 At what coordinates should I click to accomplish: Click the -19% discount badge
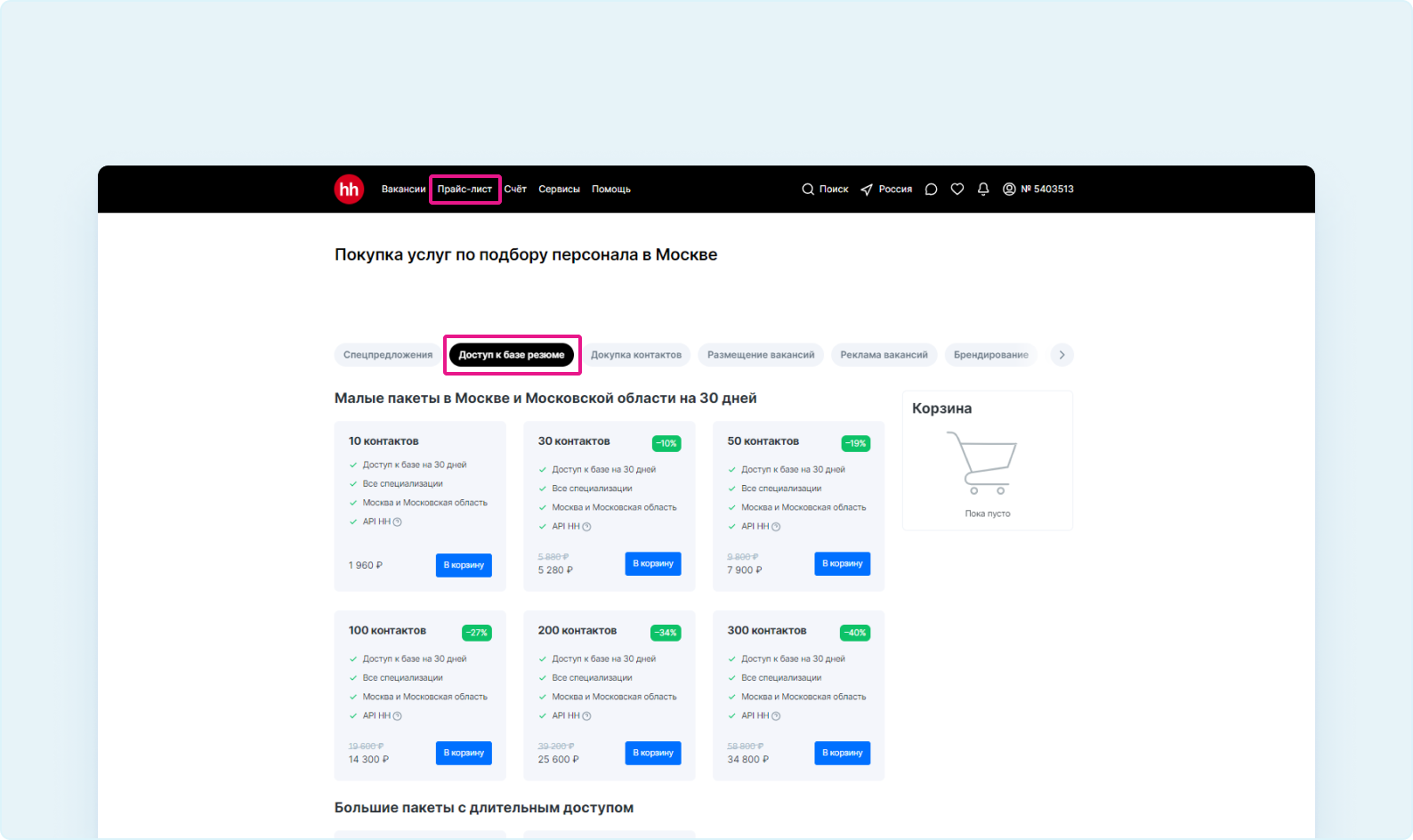856,443
